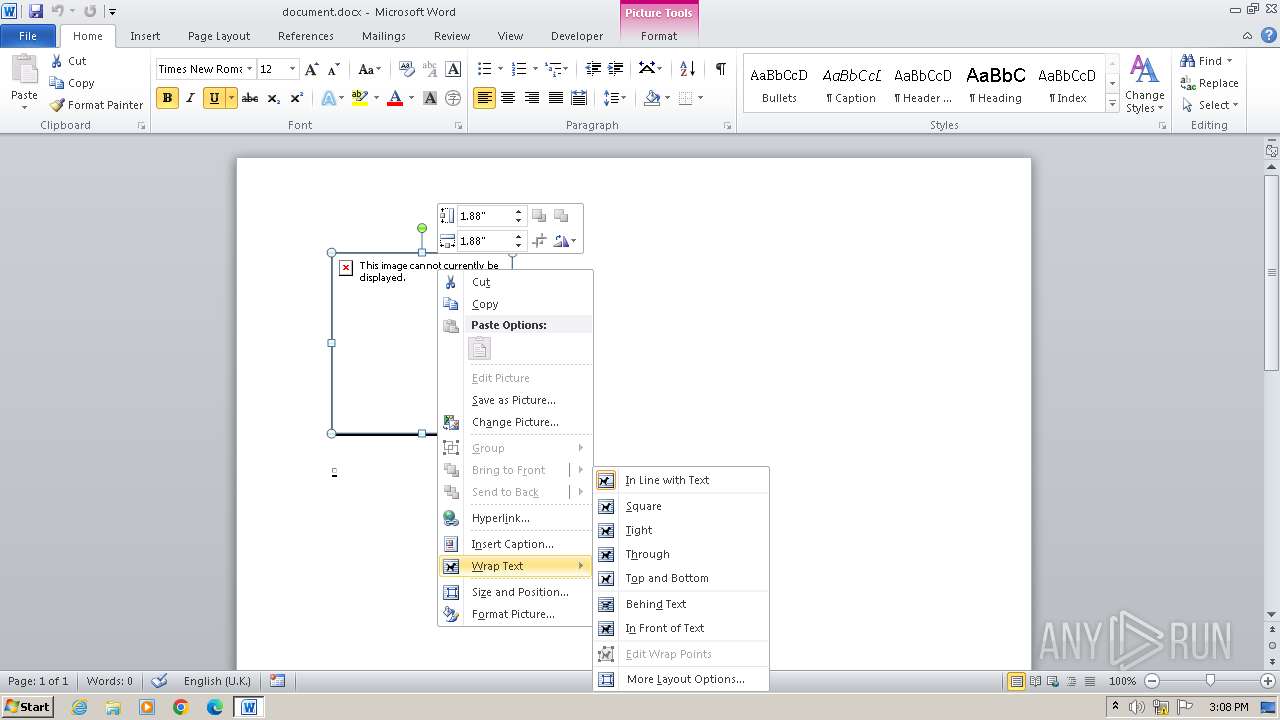Toggle Strikethrough formatting
This screenshot has height=720, width=1280.
tap(250, 98)
